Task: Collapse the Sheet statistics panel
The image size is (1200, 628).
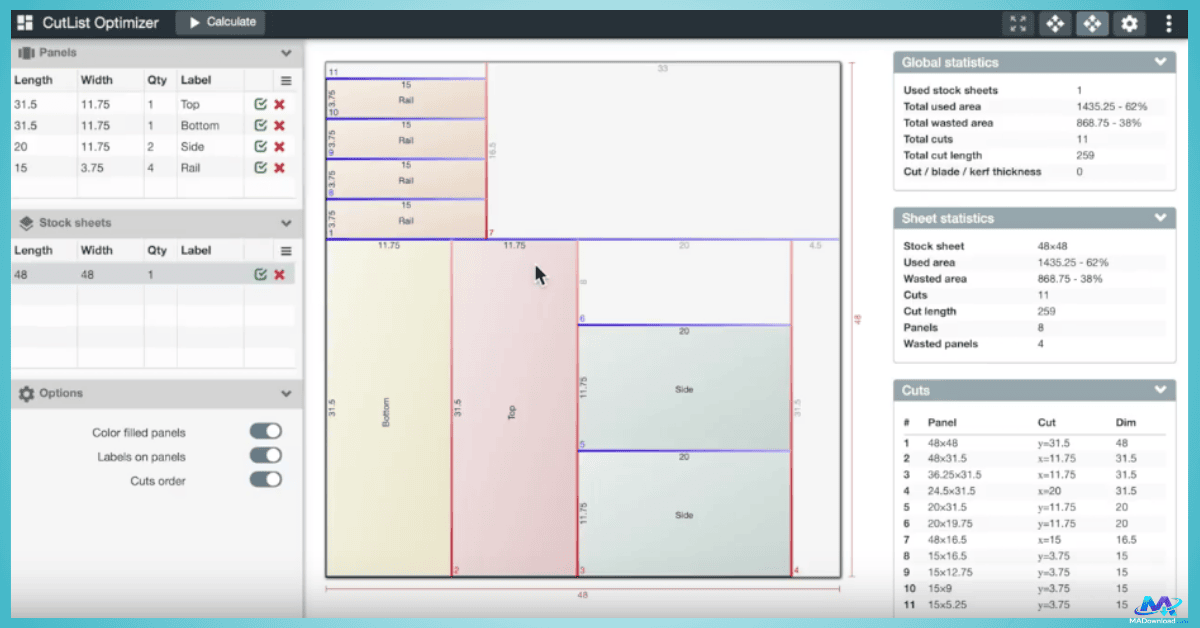Action: (1160, 218)
